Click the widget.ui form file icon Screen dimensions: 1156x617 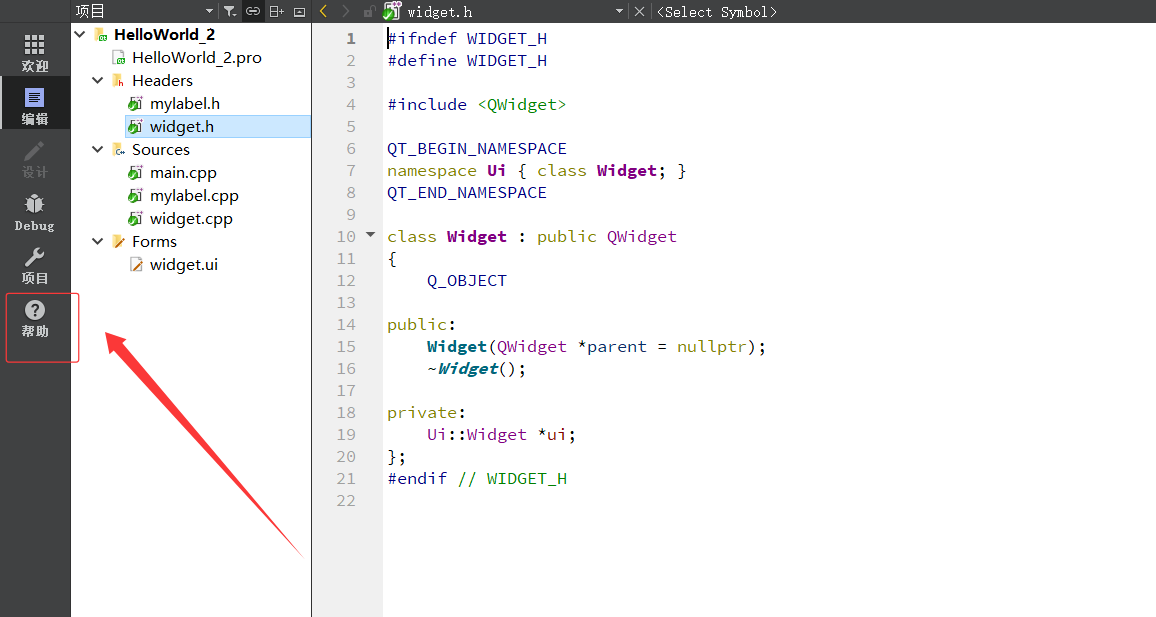click(136, 264)
